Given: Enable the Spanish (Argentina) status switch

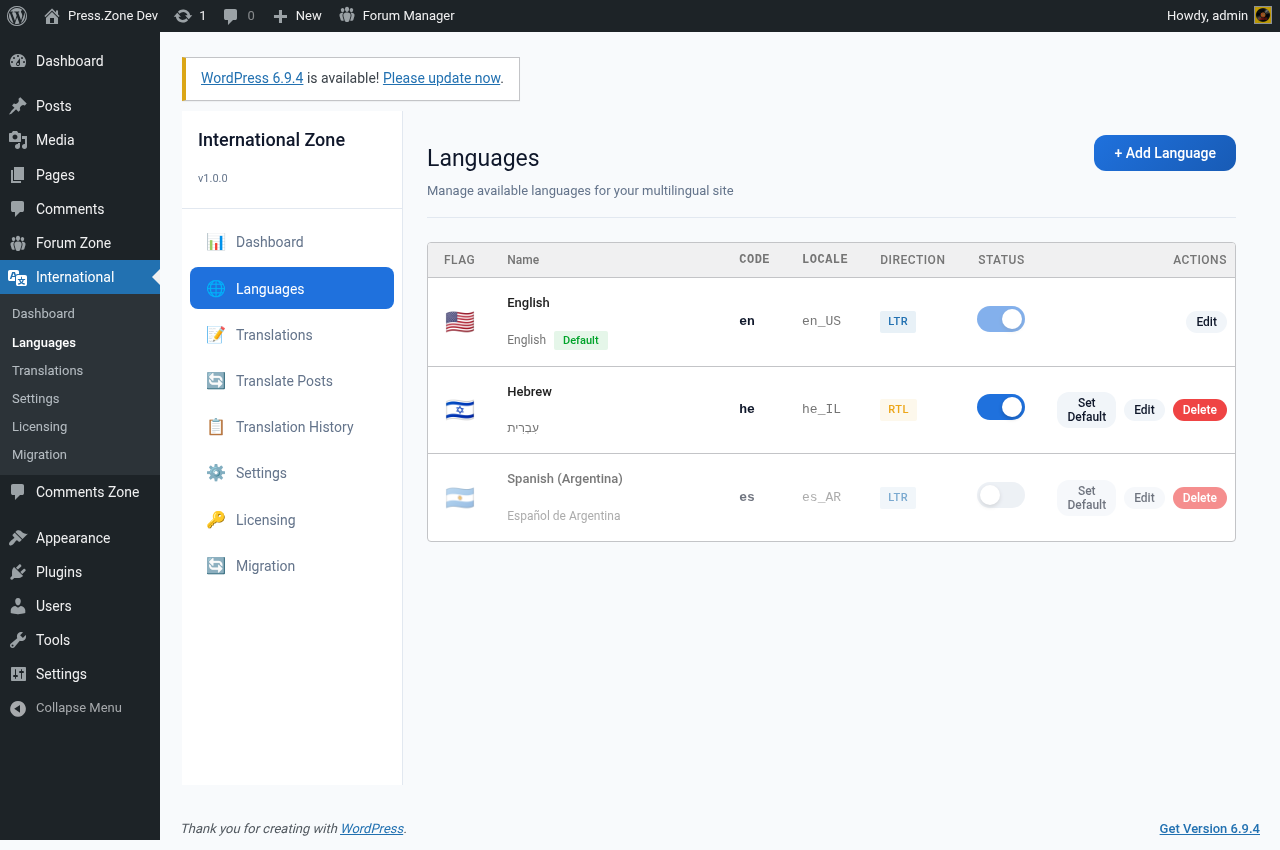Looking at the screenshot, I should click(x=1001, y=495).
